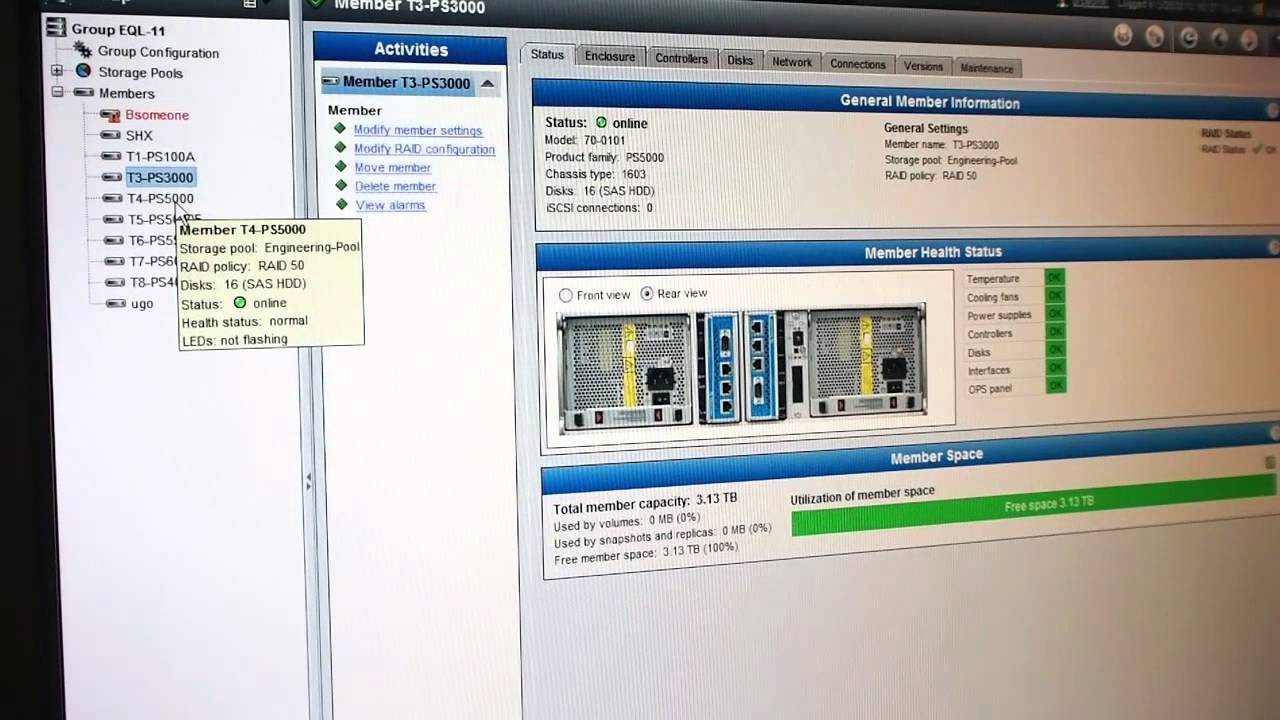This screenshot has width=1280, height=720.
Task: Click the sidebar splitter collapse handle
Action: click(x=308, y=482)
